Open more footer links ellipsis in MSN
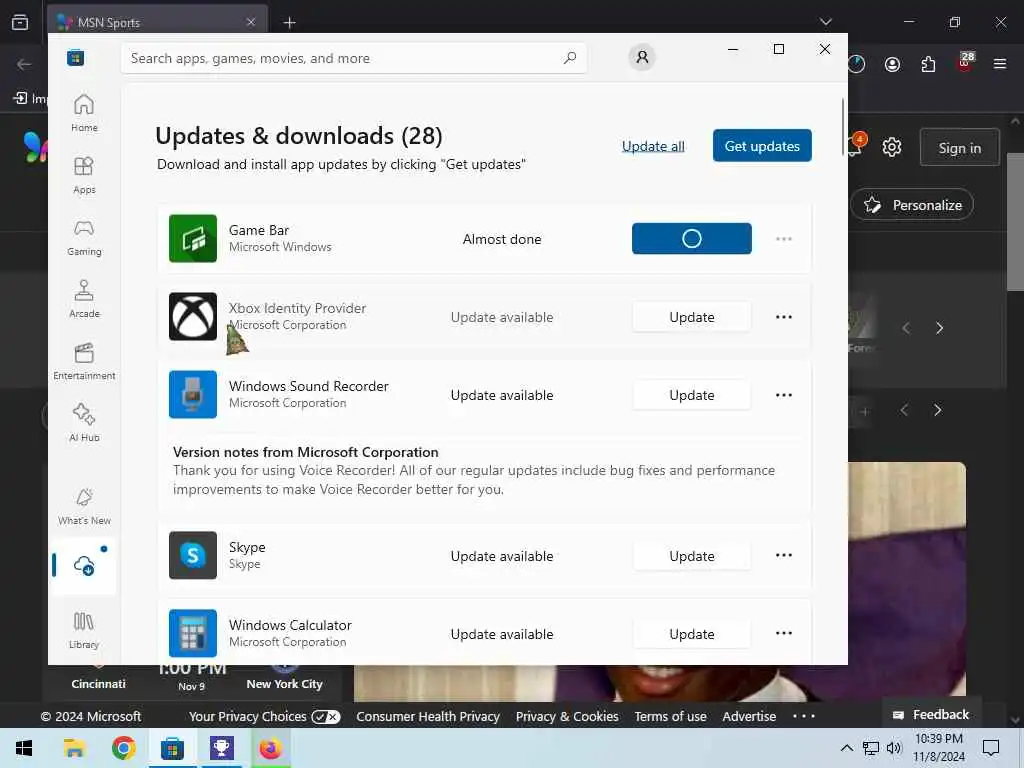Image resolution: width=1024 pixels, height=768 pixels. 804,716
